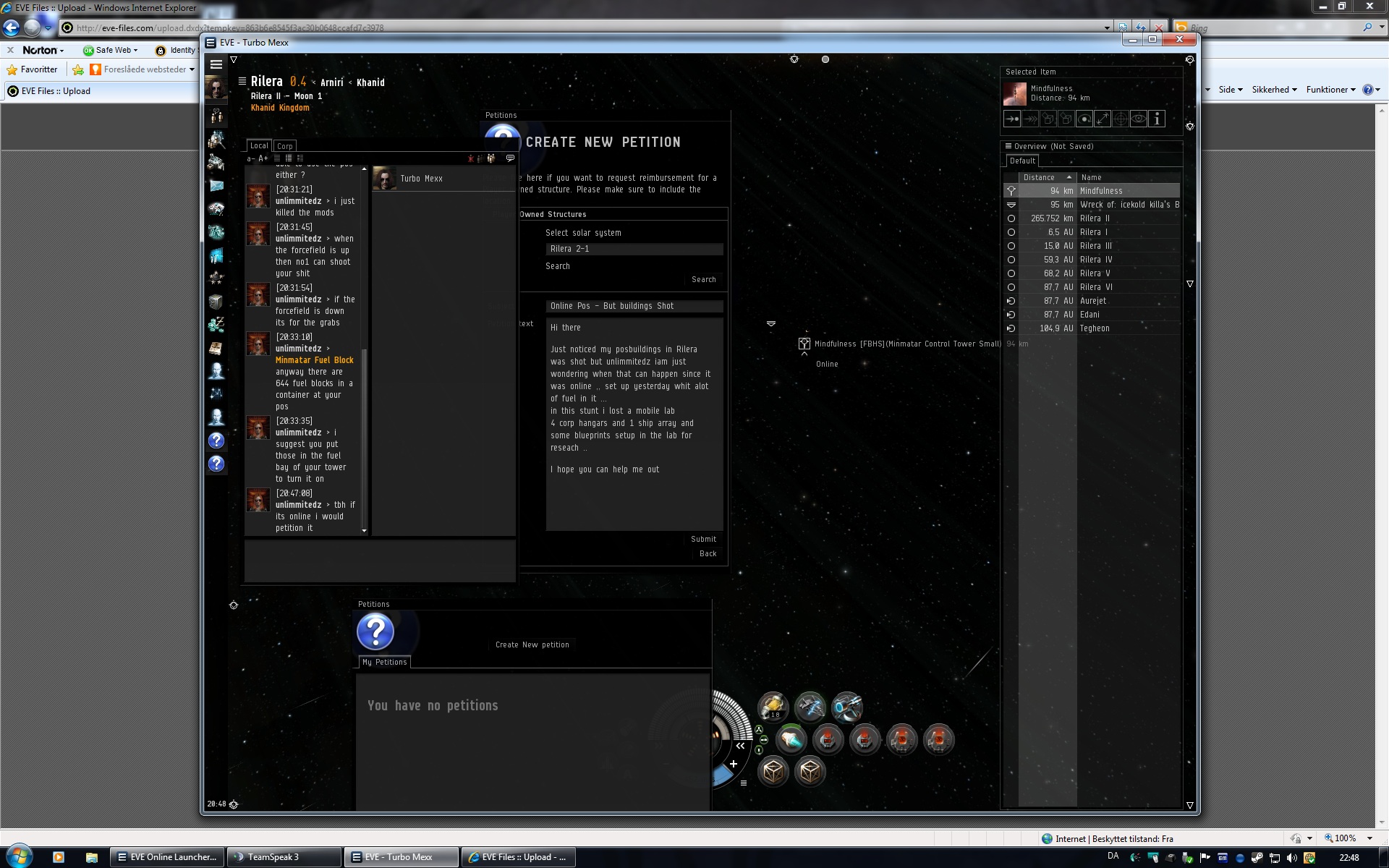This screenshot has height=868, width=1389.
Task: Open the Journal book icon in sidebar
Action: 216,348
